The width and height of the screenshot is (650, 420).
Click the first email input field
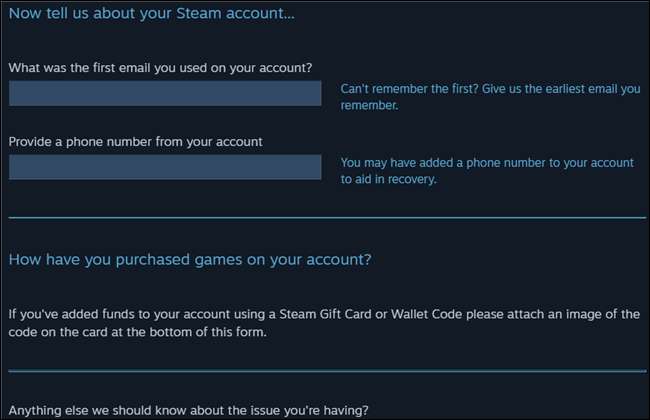tap(165, 94)
